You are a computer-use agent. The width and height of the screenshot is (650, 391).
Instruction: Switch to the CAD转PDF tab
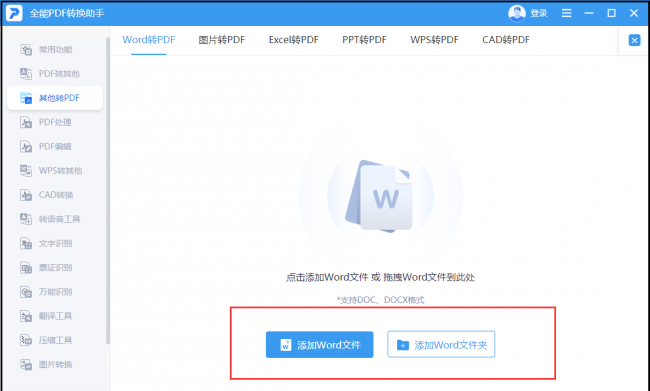506,40
